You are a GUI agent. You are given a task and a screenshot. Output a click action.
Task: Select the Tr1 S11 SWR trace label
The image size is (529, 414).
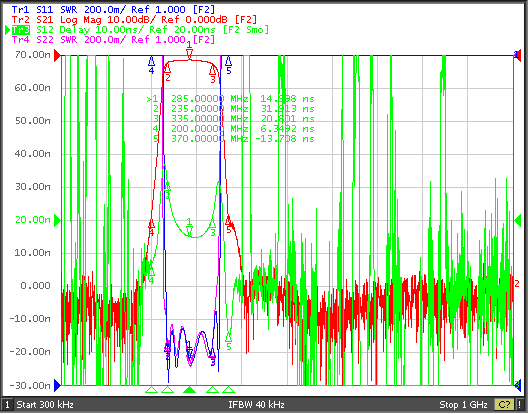(x=113, y=9)
